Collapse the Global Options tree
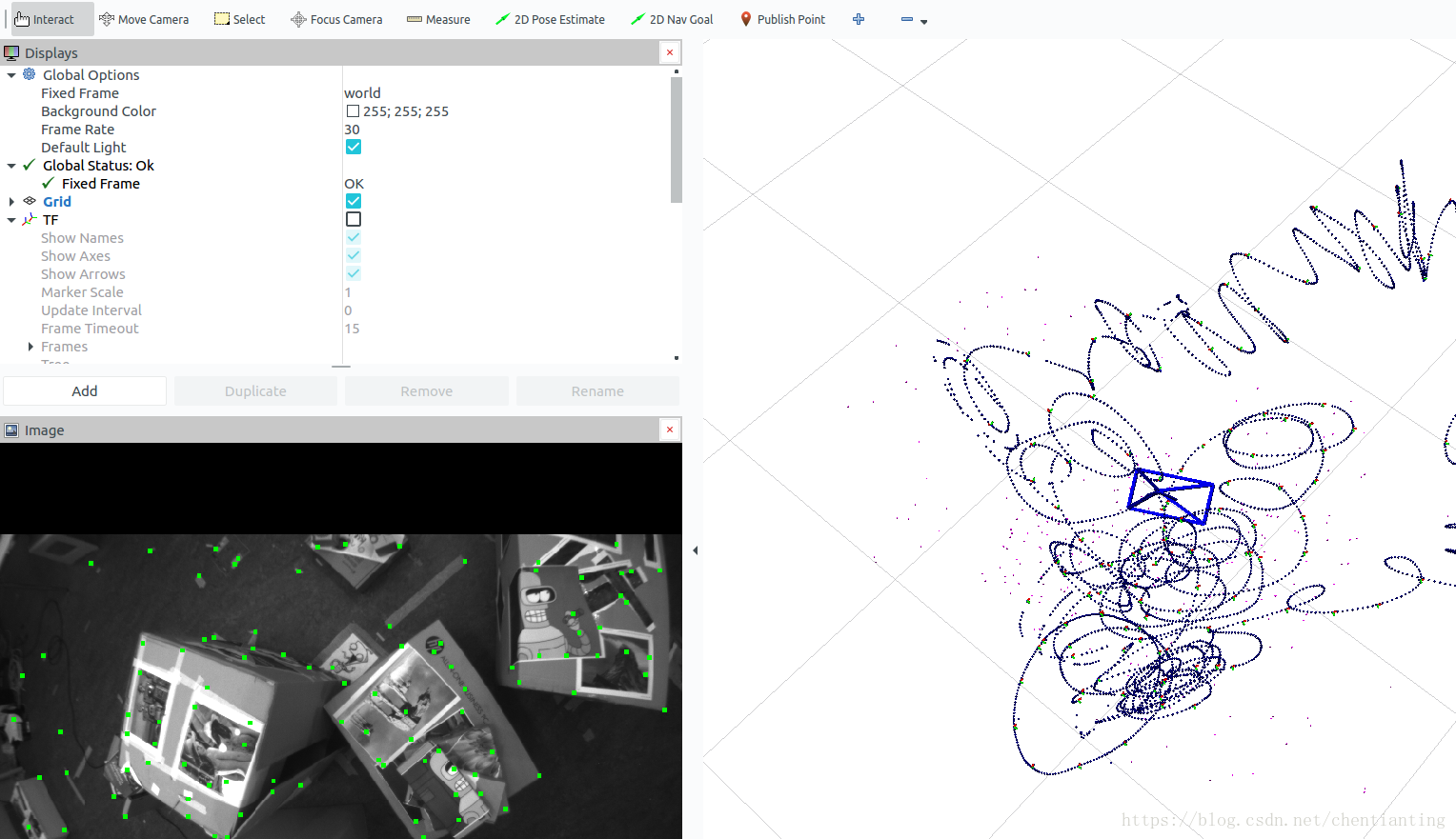This screenshot has height=839, width=1456. 11,75
